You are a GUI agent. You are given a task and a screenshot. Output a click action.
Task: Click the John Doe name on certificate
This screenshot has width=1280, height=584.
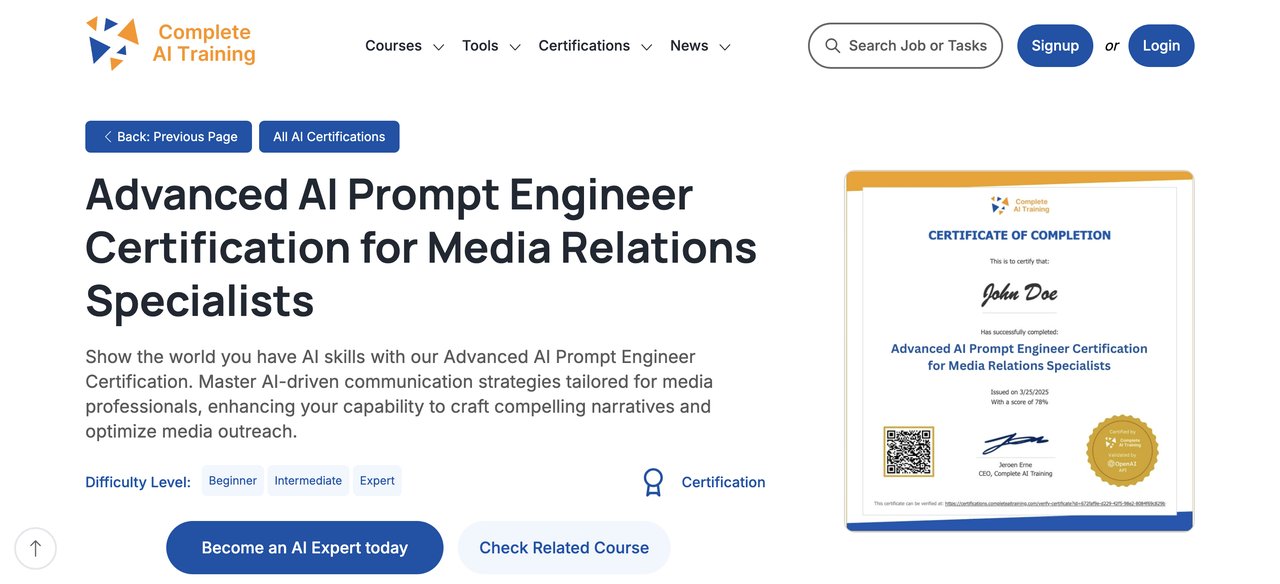coord(1019,294)
